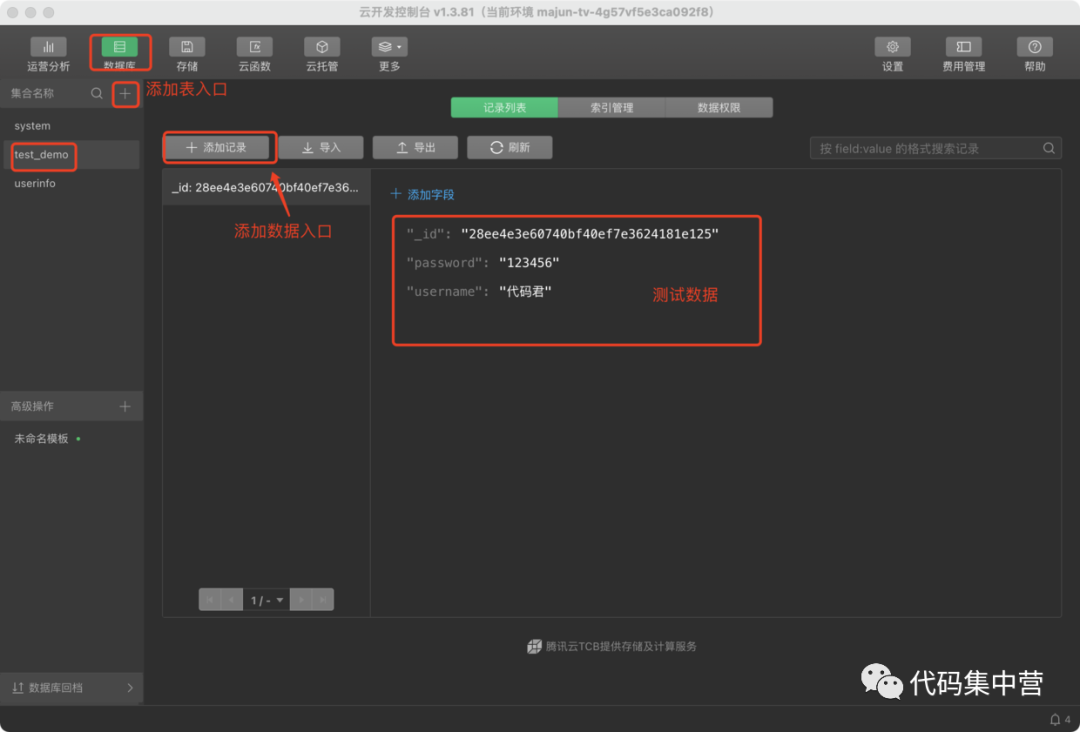1080x732 pixels.
Task: Select record _id 28ee4e3e60740bf40ef7e36...
Action: [267, 187]
